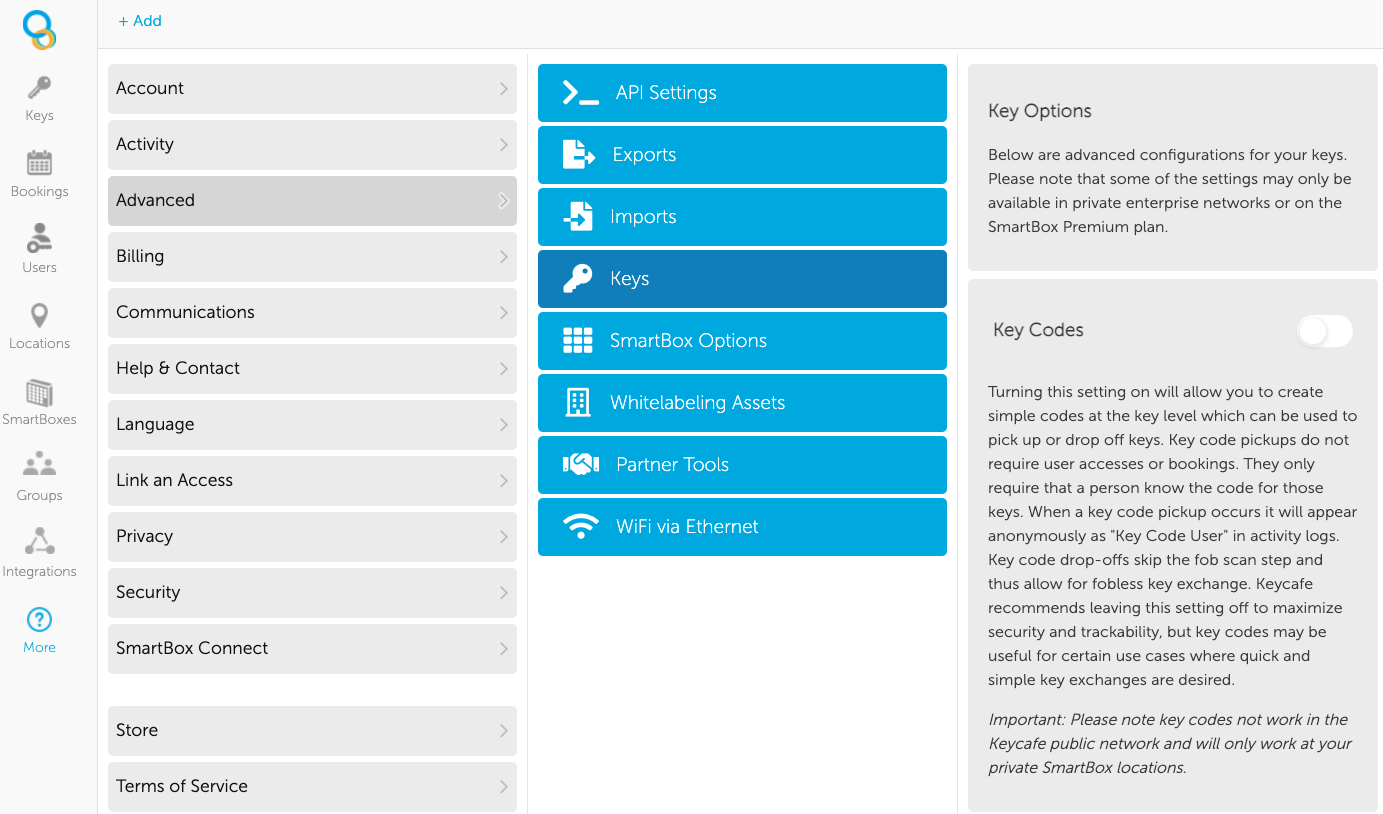The image size is (1383, 814).
Task: Click the Keycafe logo icon
Action: (39, 30)
